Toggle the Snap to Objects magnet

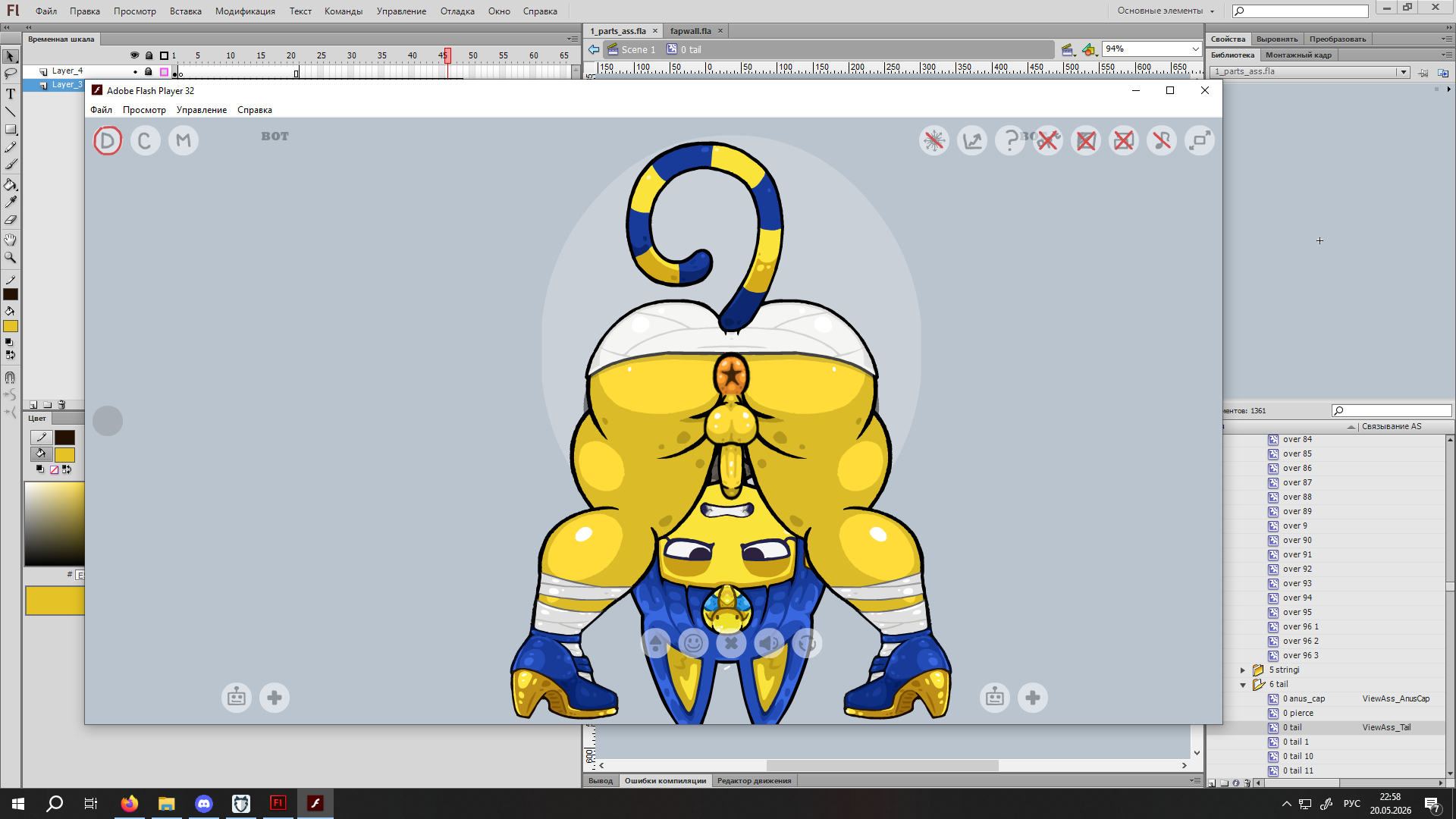pos(11,378)
